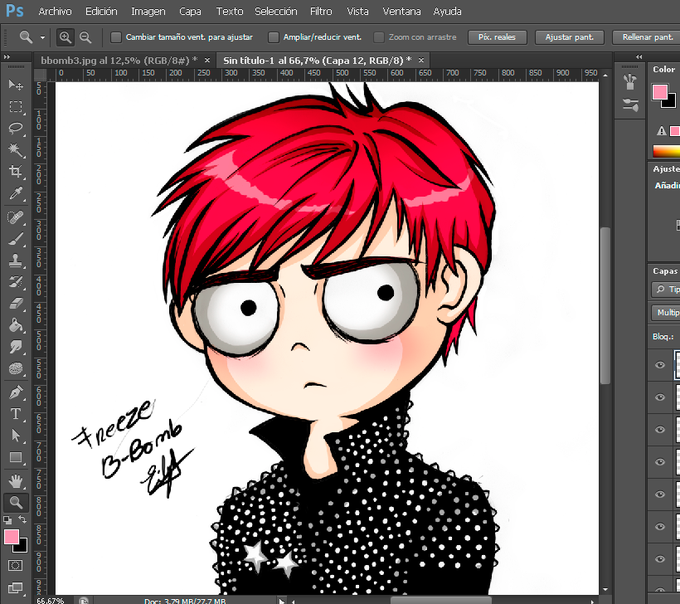Select the Sponge tool
The image size is (680, 604).
tap(16, 369)
